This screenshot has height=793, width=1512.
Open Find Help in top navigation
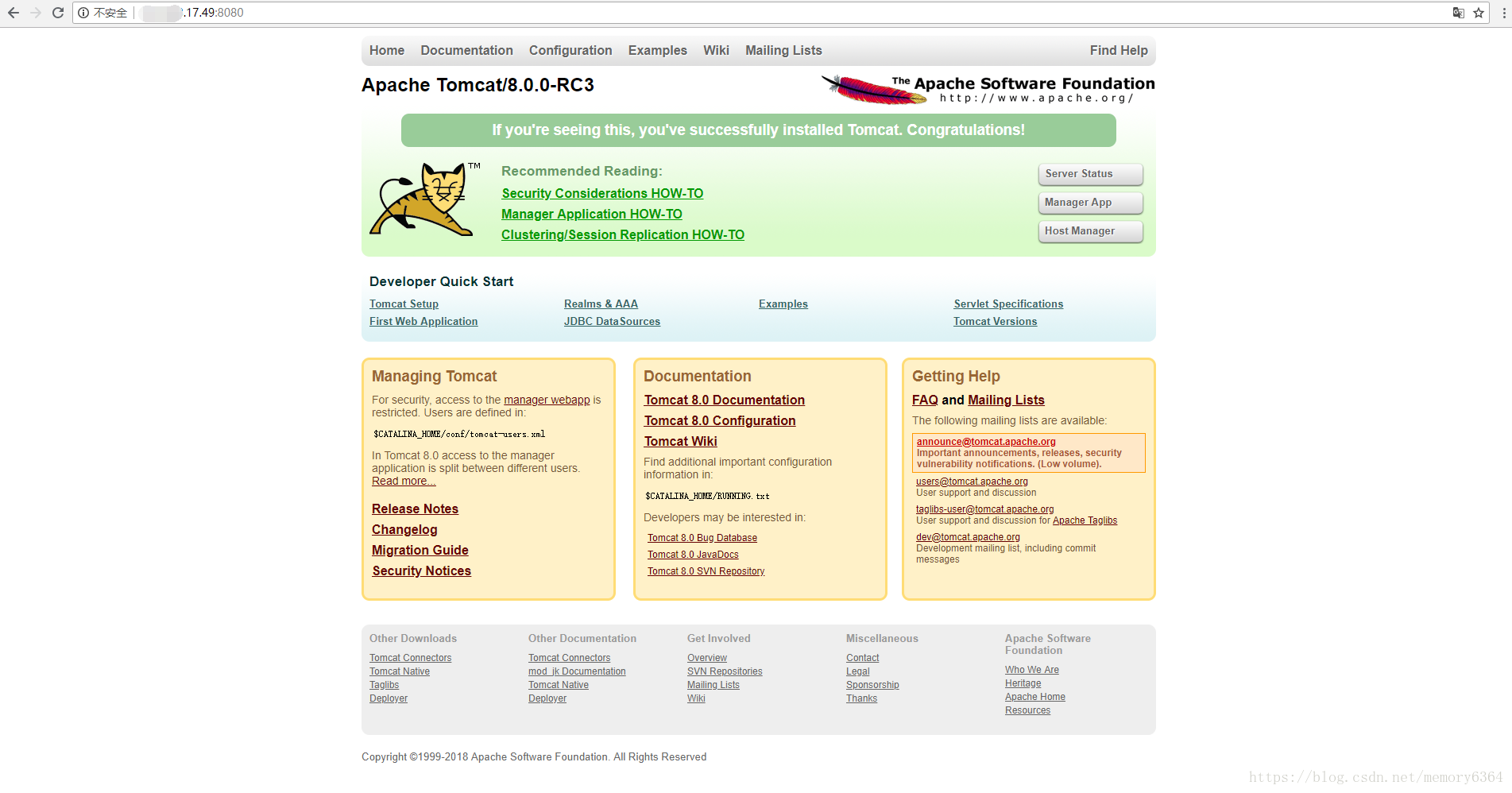tap(1119, 51)
